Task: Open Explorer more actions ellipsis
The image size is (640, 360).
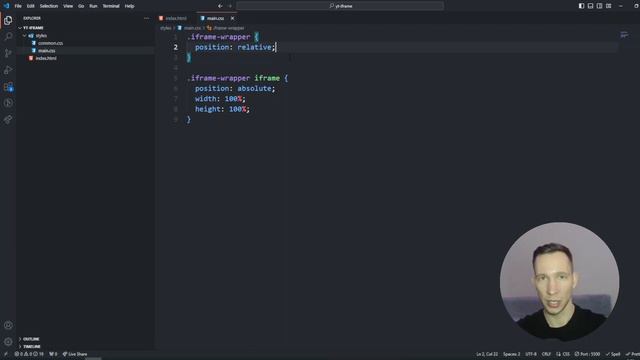Action: (147, 18)
